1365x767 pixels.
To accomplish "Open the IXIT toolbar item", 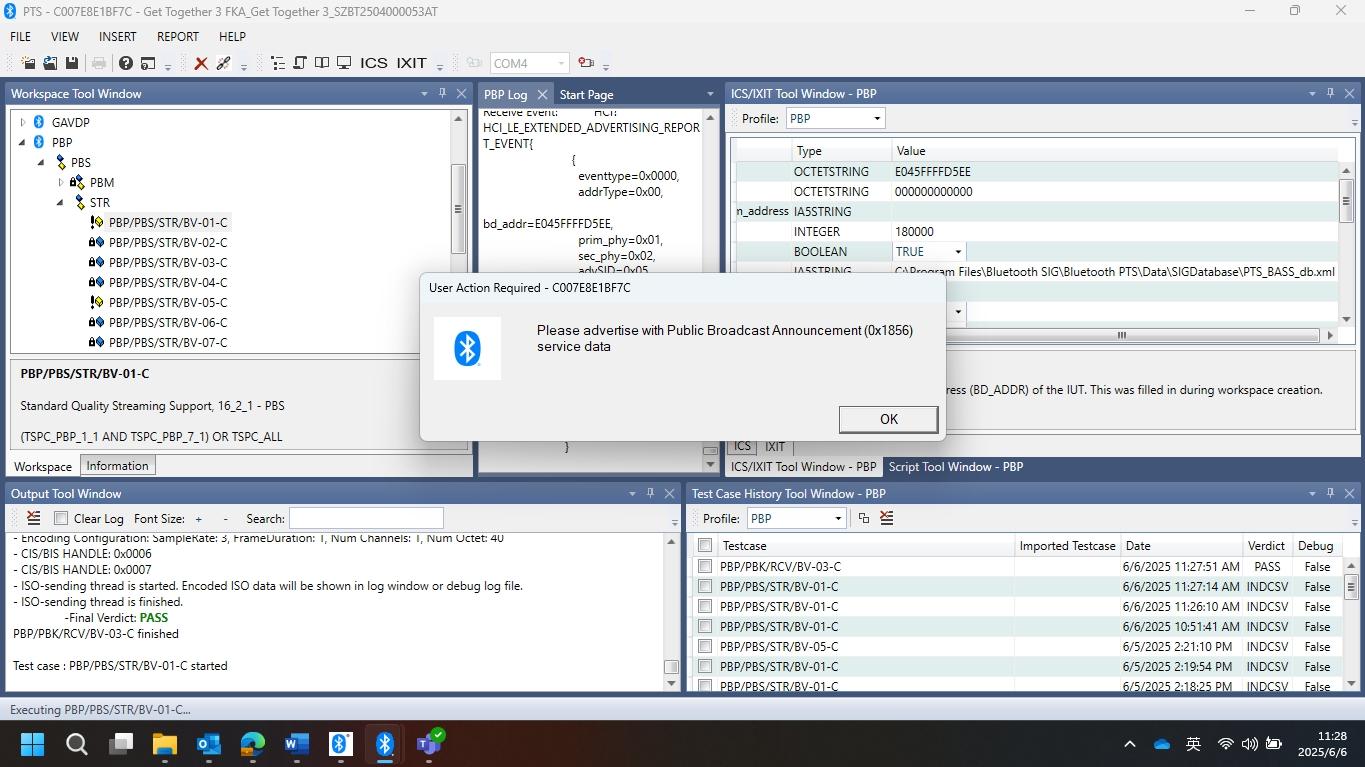I will [411, 63].
